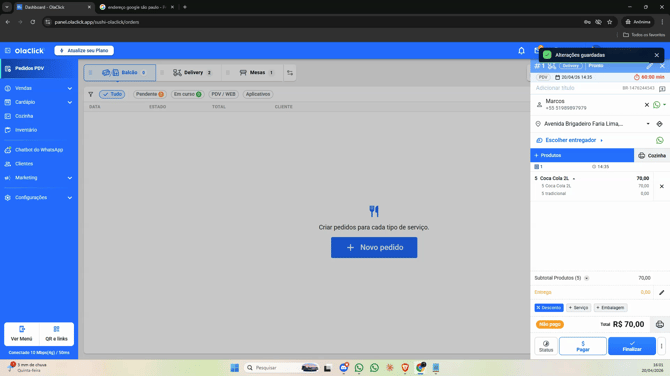The width and height of the screenshot is (670, 376).
Task: Print the order with printer icon
Action: 660,325
